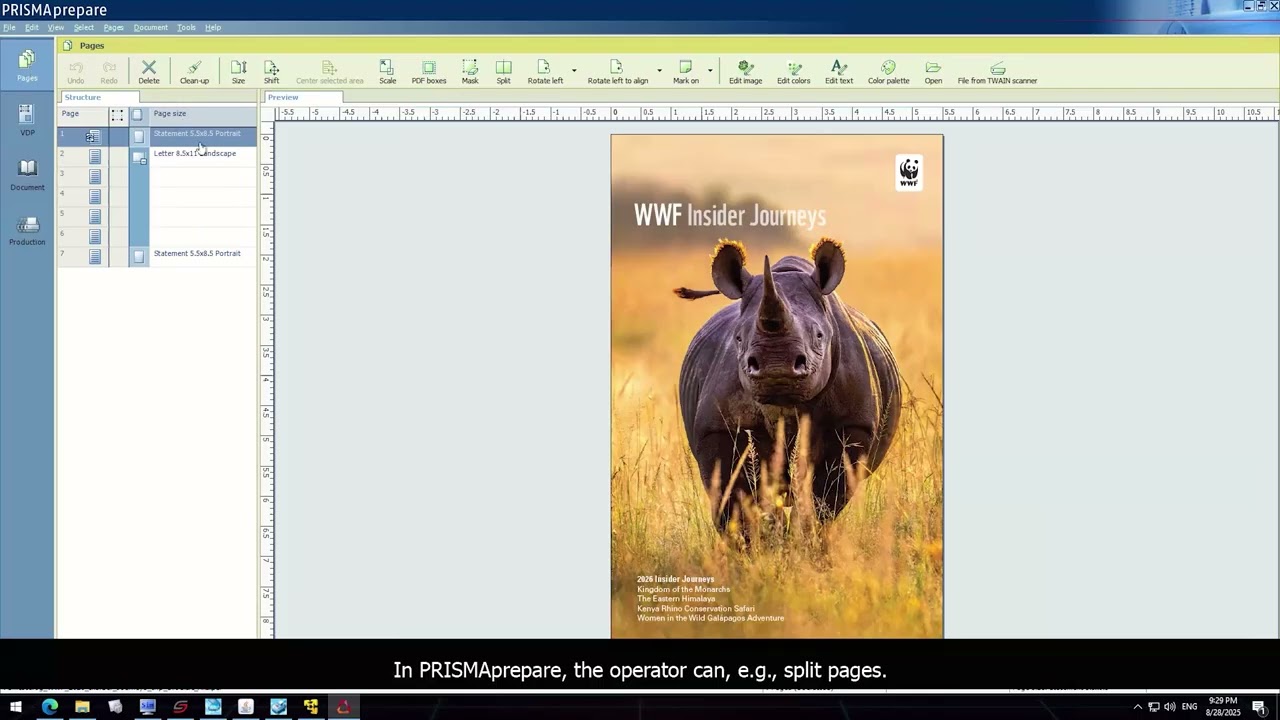The width and height of the screenshot is (1280, 720).
Task: Click Letter 8.5x11 Landscape size entry
Action: pos(195,153)
